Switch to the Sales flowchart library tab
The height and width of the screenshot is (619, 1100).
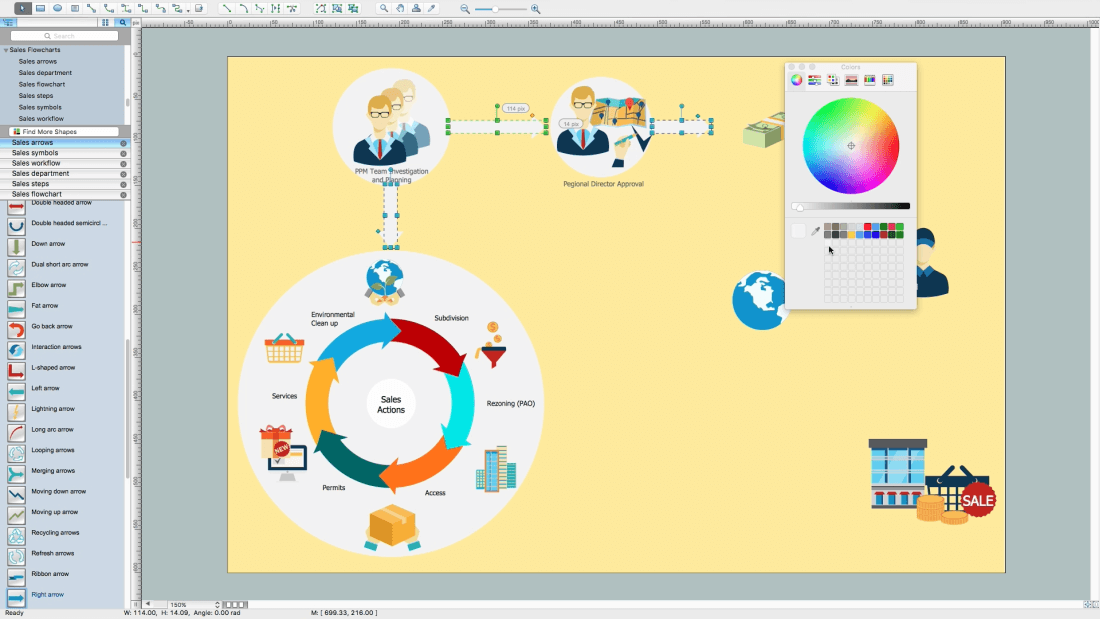pos(65,194)
